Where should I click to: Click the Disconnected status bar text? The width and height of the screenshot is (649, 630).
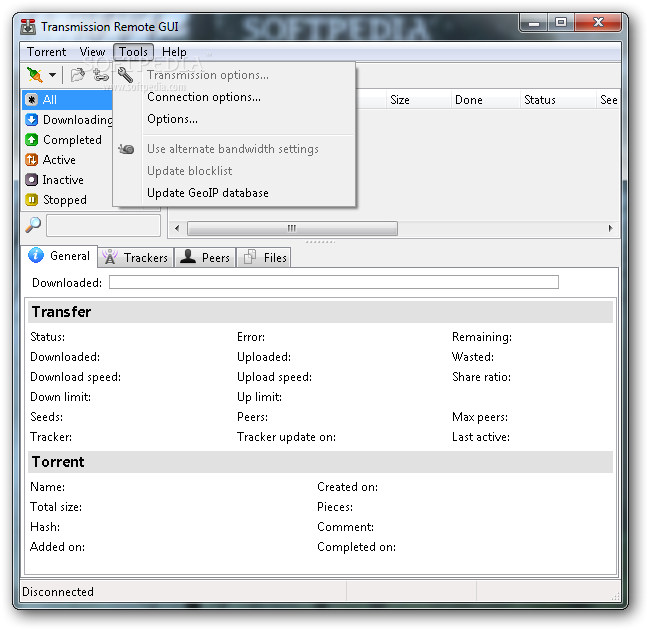pyautogui.click(x=58, y=592)
